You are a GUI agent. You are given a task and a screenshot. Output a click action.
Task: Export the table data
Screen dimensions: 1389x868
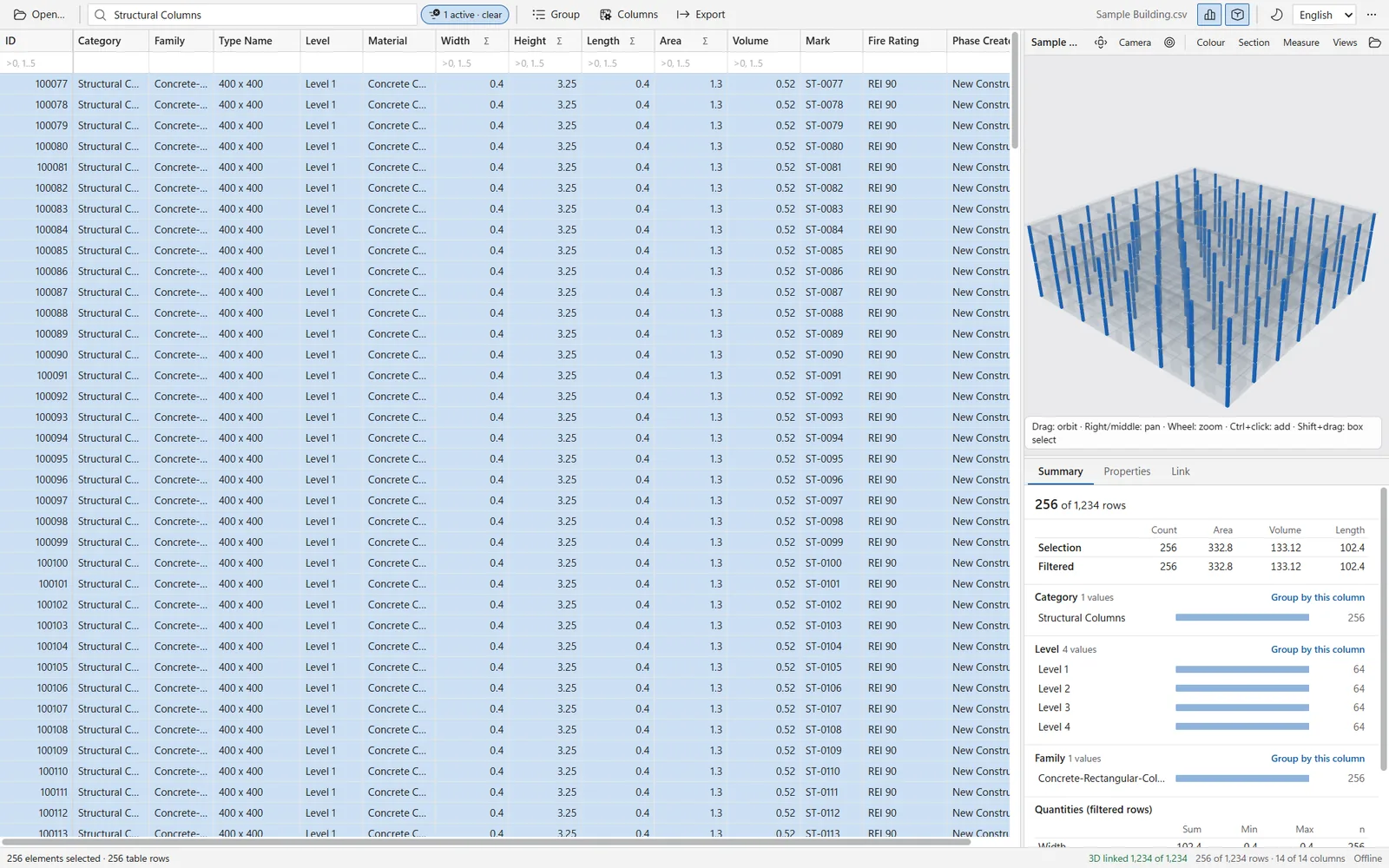[701, 15]
